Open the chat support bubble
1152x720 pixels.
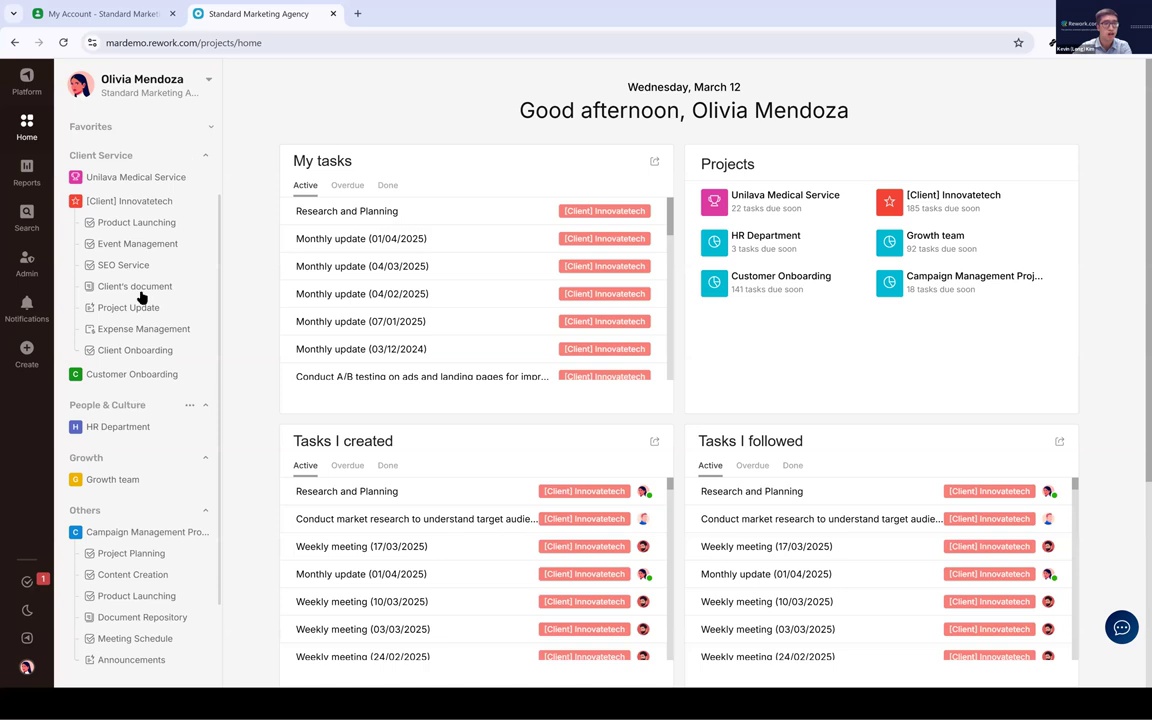pos(1121,627)
